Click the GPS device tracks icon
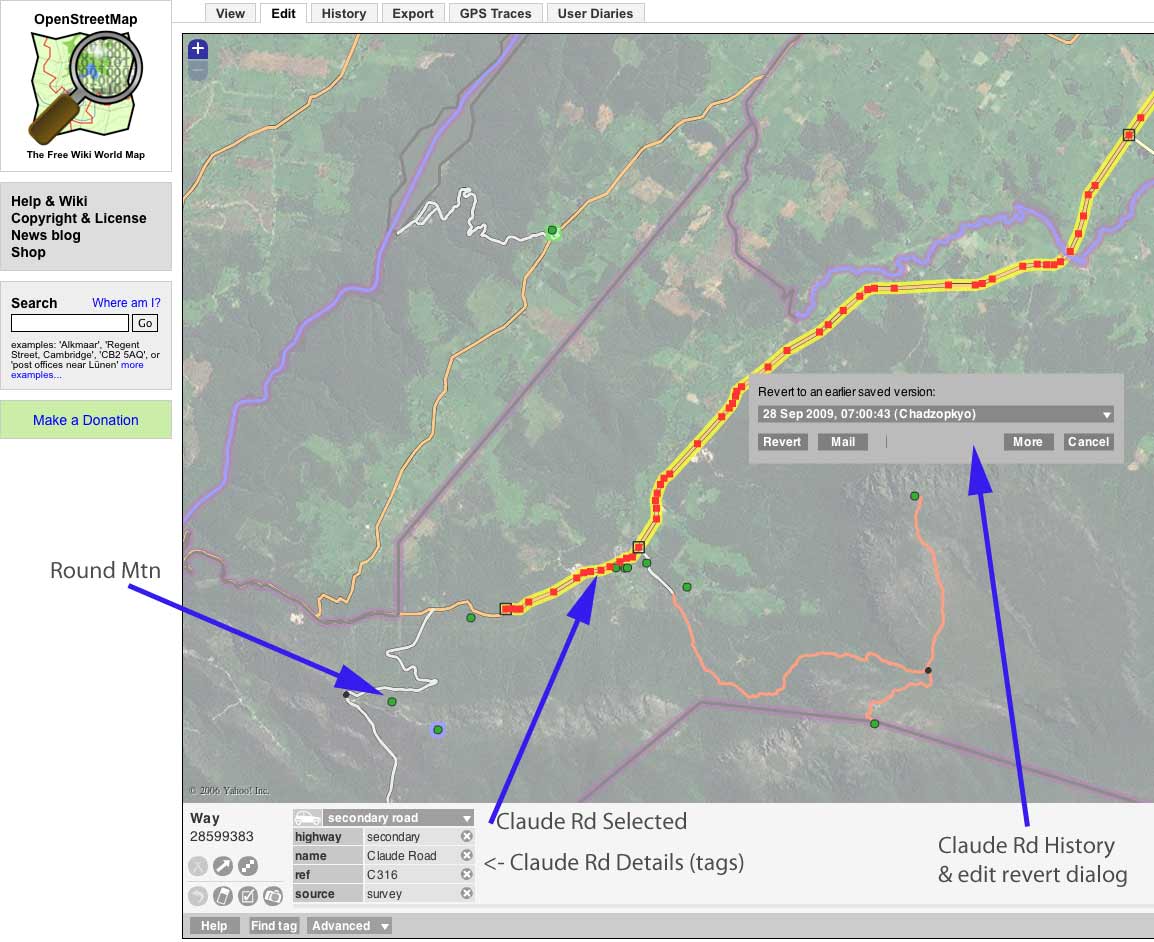1154x942 pixels. point(223,896)
